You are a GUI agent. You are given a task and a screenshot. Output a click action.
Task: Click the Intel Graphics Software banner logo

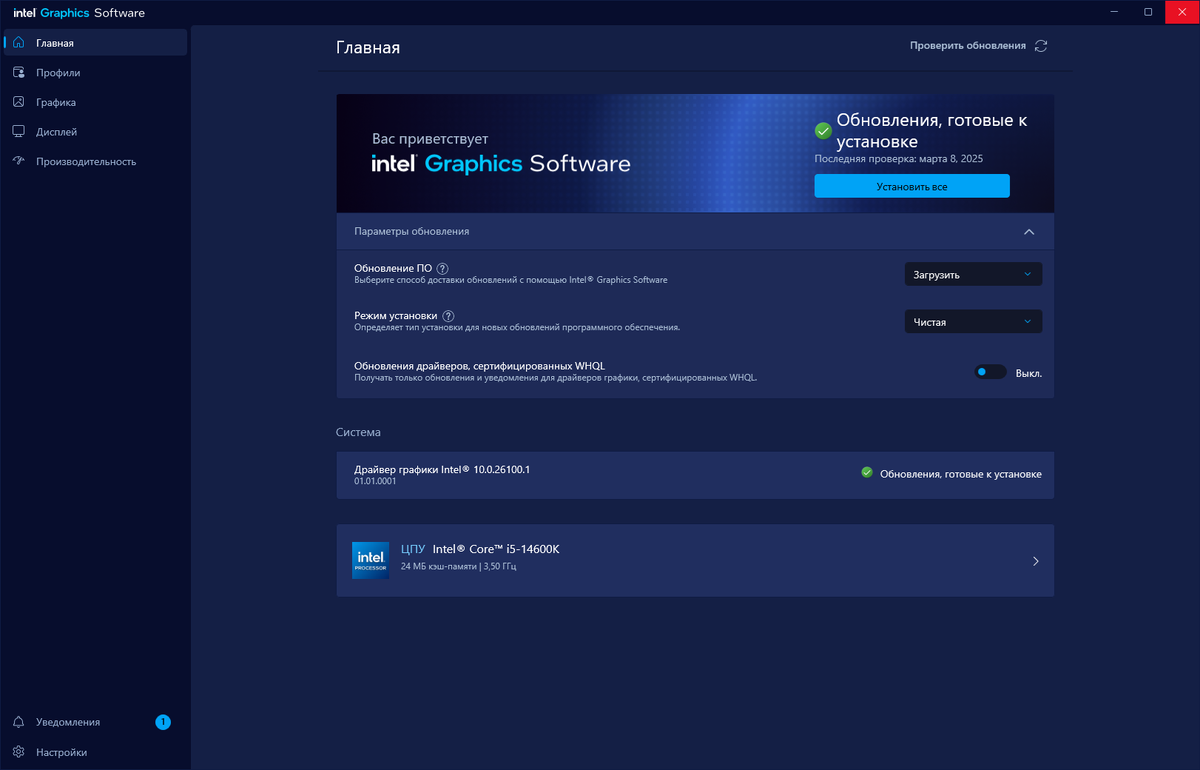tap(501, 163)
